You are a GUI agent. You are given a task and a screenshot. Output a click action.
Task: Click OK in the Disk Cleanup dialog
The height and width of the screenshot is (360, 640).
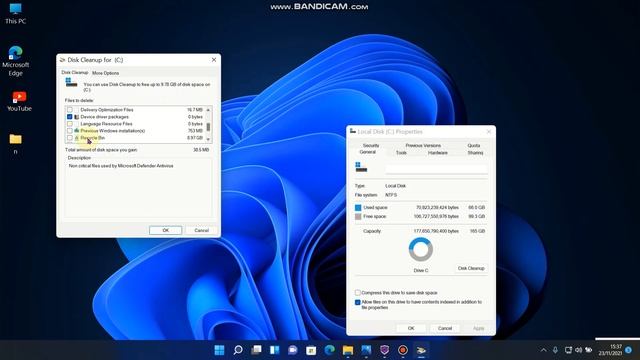(x=166, y=230)
